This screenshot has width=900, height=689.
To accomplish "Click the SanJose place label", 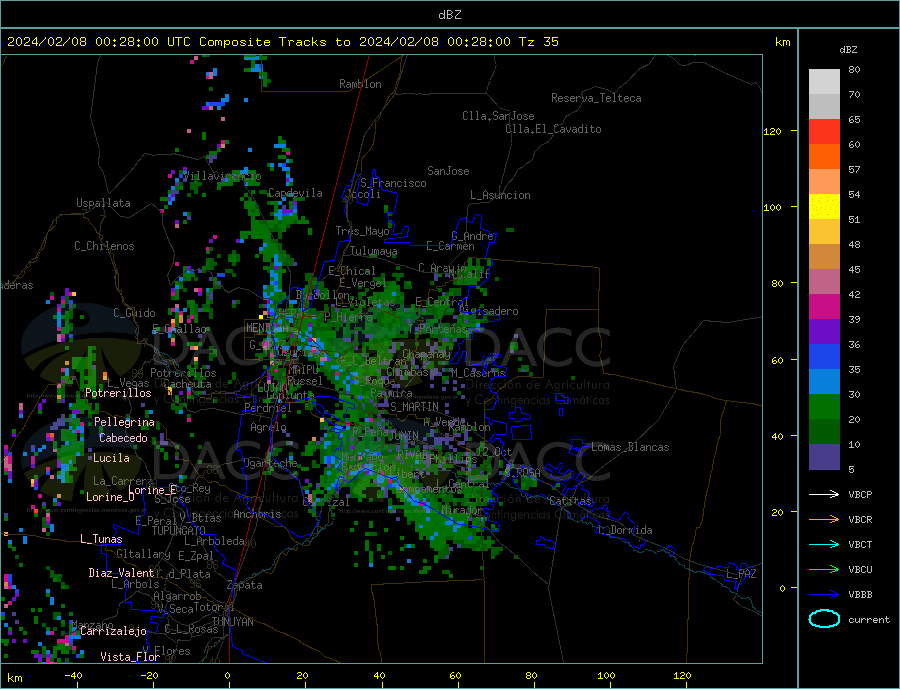I will 448,171.
